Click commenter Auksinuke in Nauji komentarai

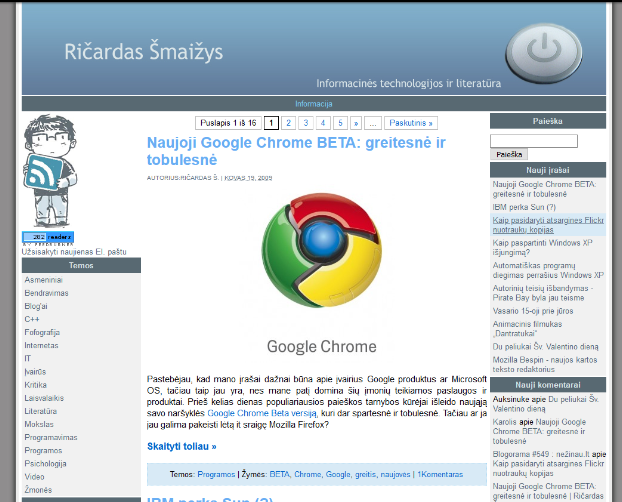pyautogui.click(x=511, y=399)
